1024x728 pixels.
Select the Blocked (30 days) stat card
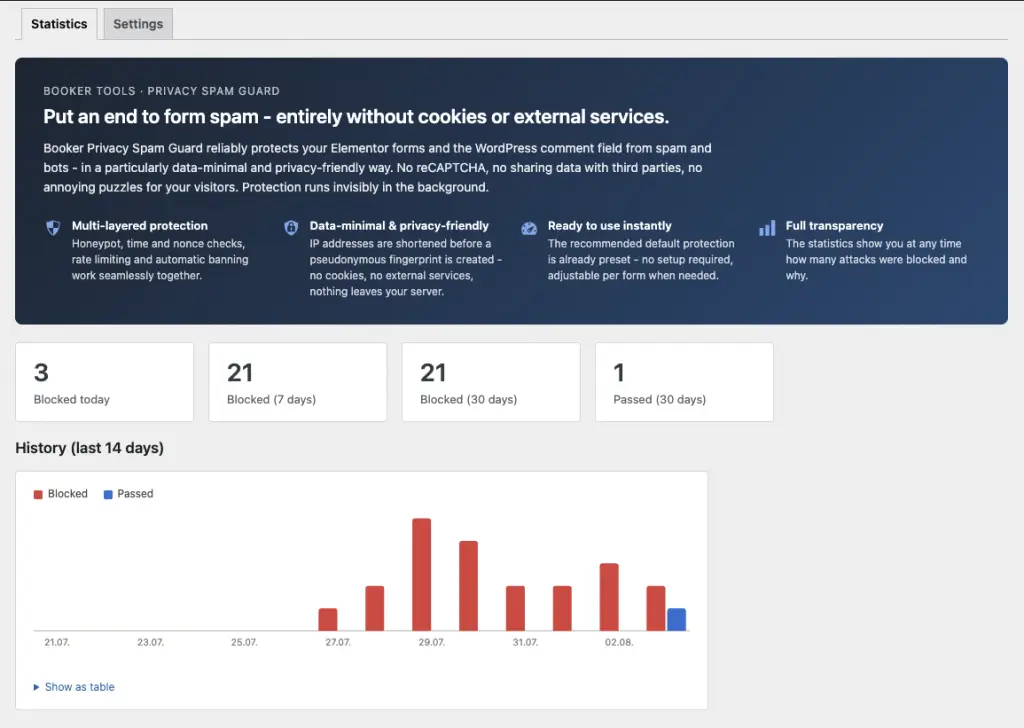pyautogui.click(x=491, y=382)
